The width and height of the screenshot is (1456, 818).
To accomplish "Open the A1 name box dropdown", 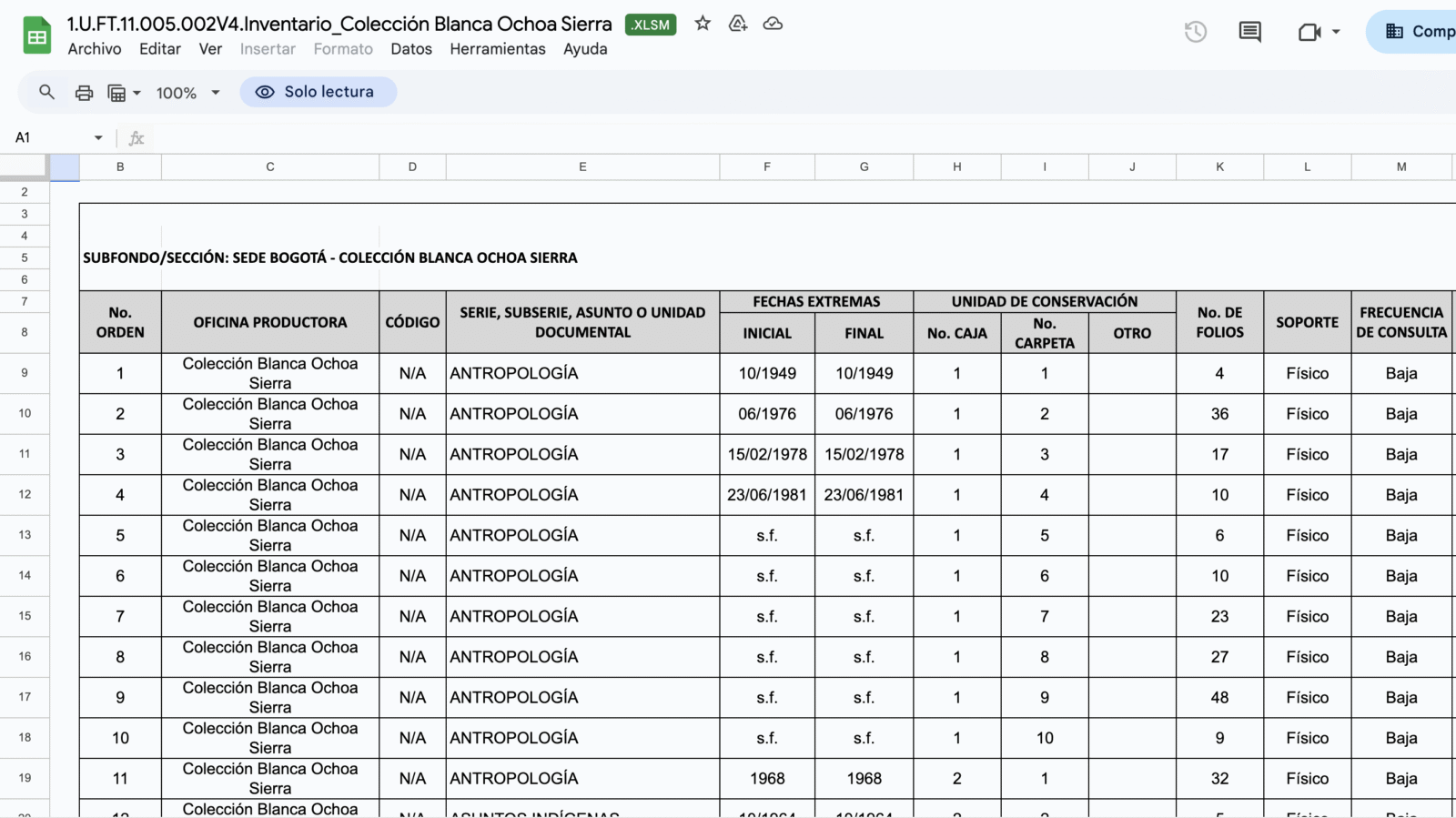I will [98, 137].
